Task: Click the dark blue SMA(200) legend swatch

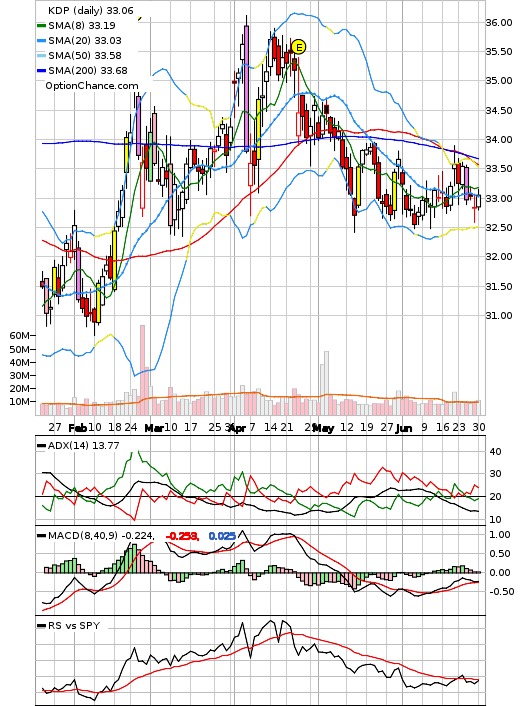Action: coord(41,71)
